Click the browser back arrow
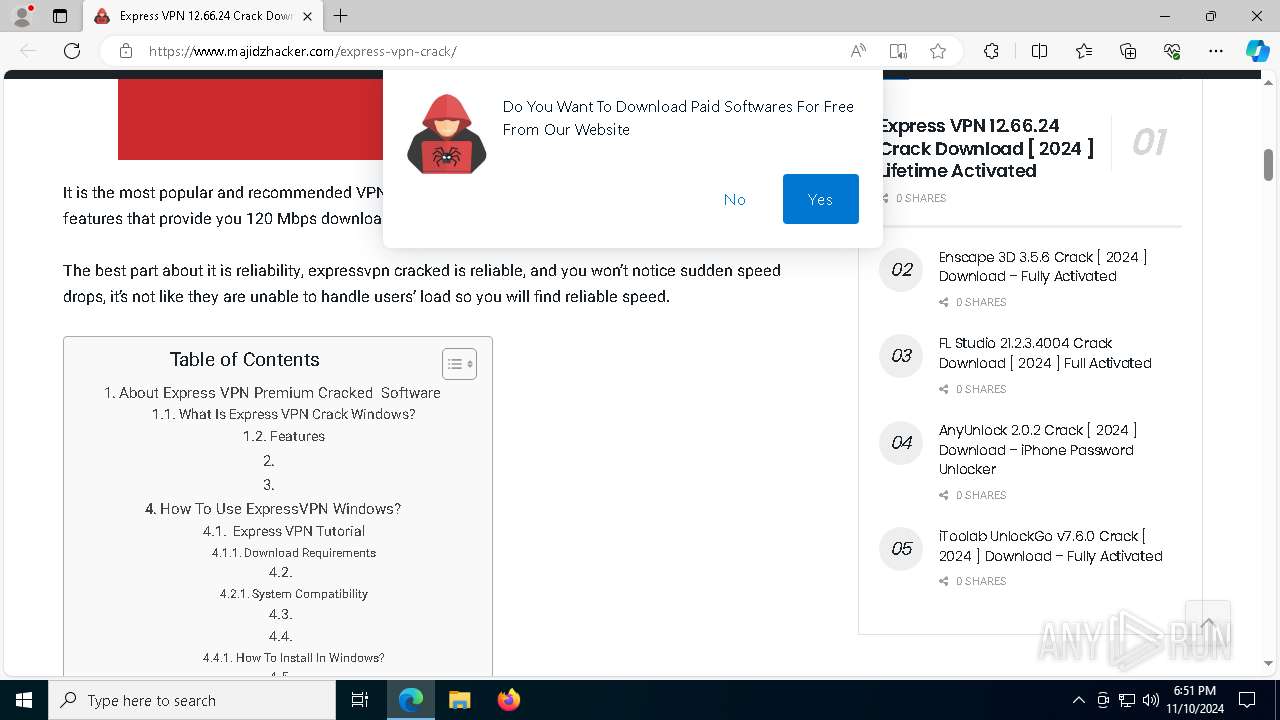This screenshot has height=720, width=1280. [x=28, y=51]
